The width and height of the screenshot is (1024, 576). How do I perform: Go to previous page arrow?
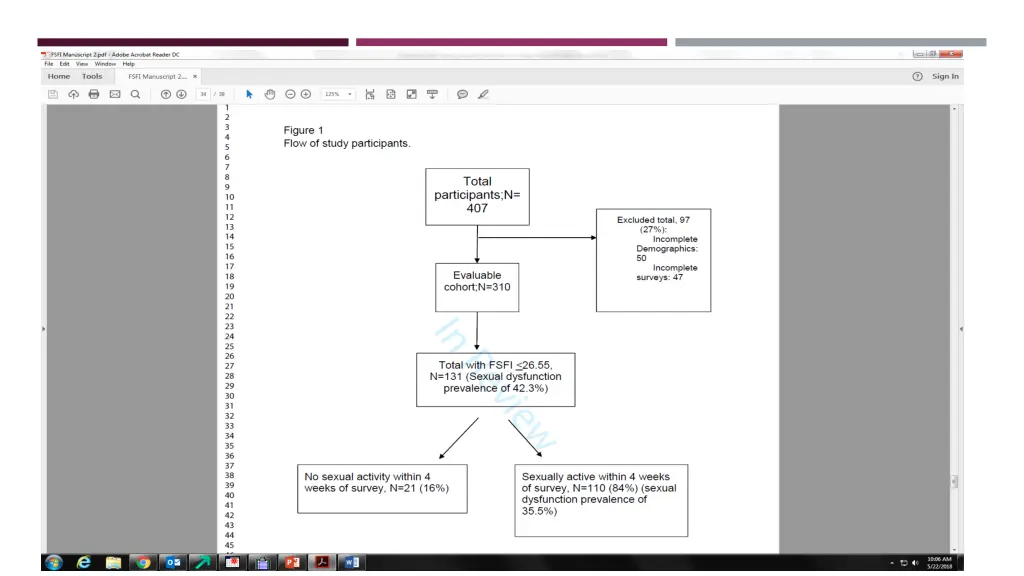(166, 94)
